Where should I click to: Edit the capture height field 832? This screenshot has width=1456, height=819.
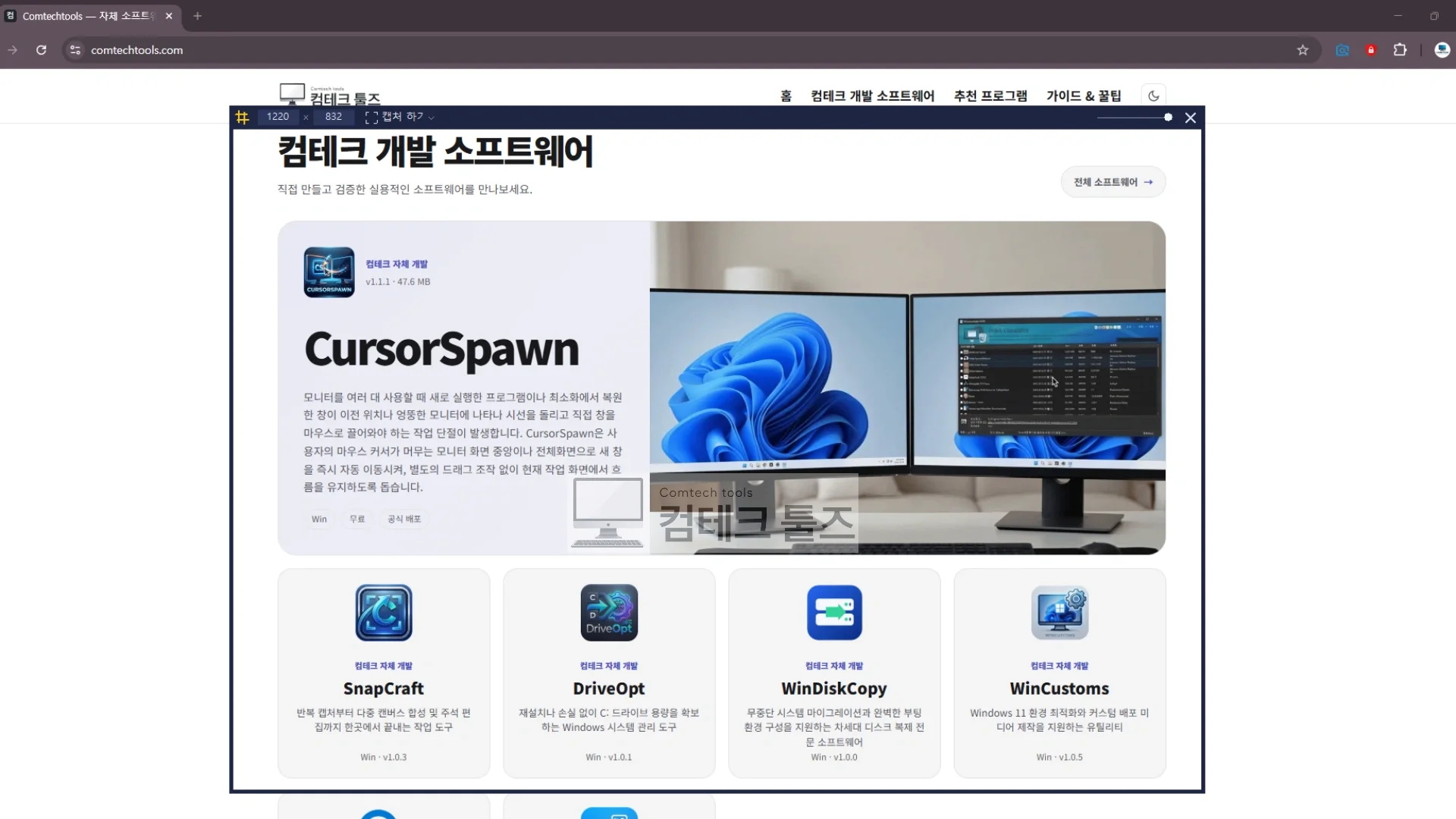coord(334,117)
